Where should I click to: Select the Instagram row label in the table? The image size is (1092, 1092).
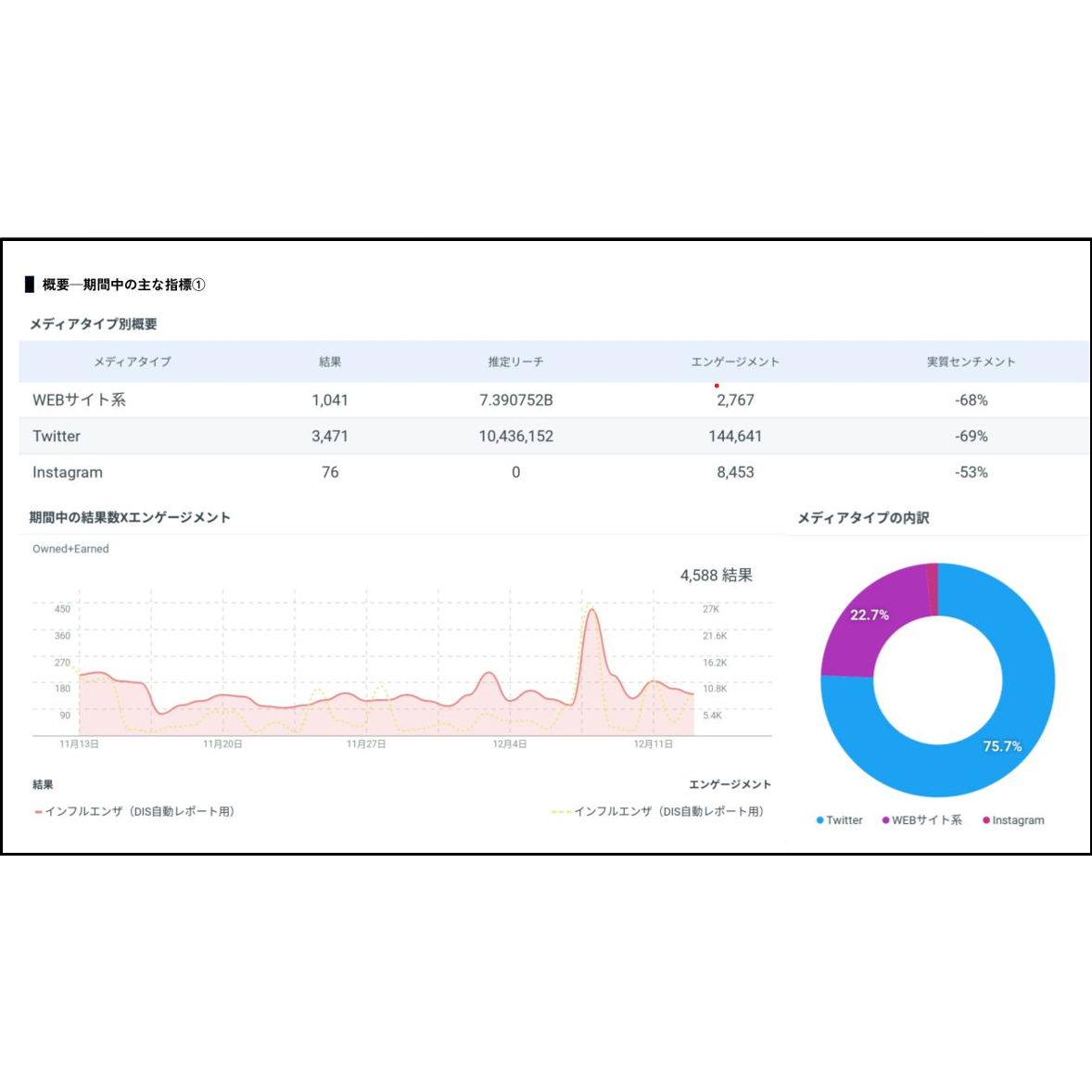68,472
